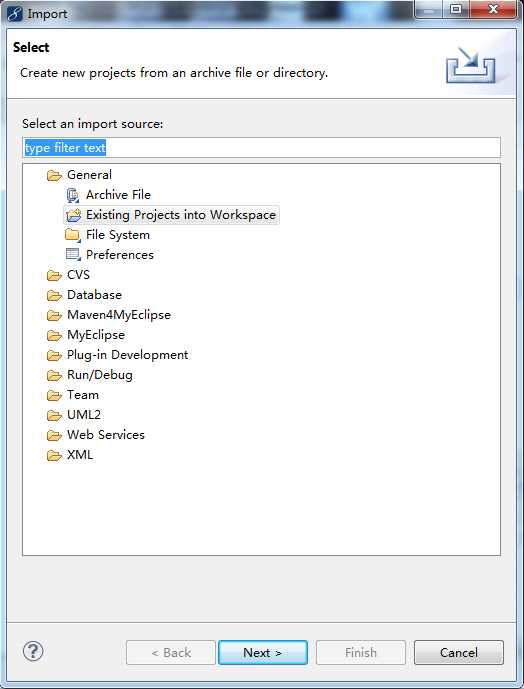Click the Preferences import icon
524x689 pixels.
(x=73, y=255)
